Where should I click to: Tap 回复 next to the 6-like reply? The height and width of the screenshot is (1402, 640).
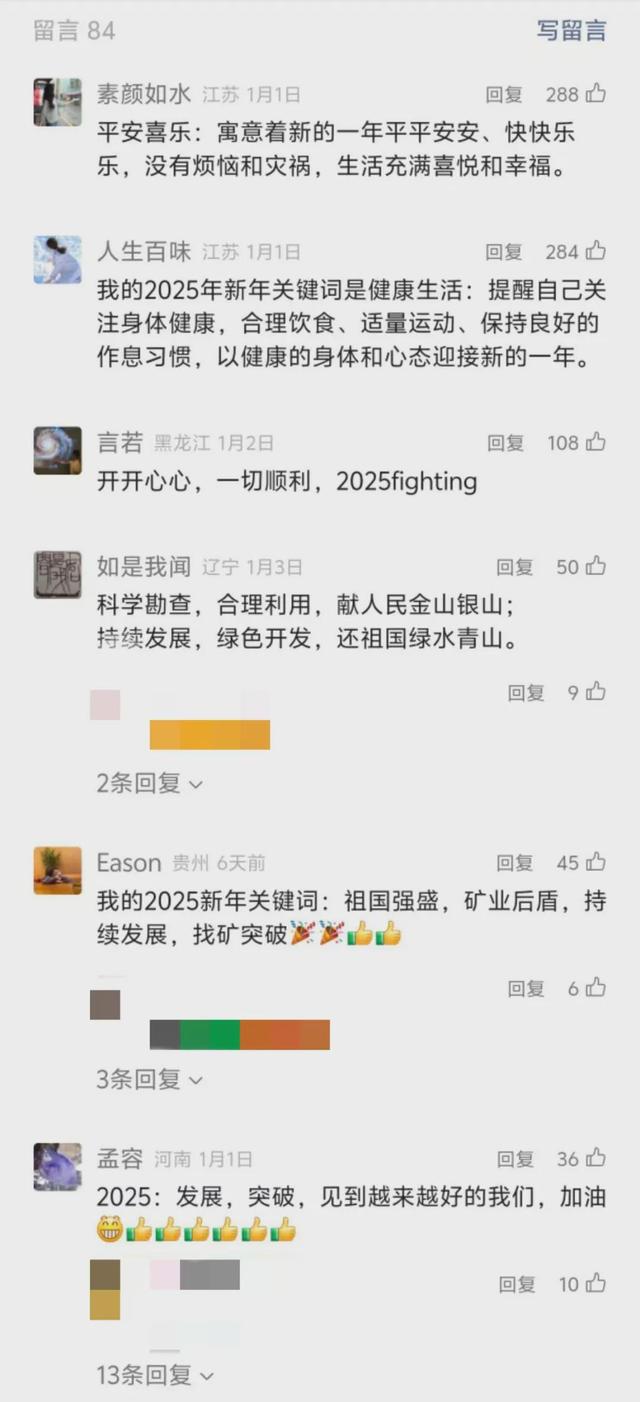point(526,989)
